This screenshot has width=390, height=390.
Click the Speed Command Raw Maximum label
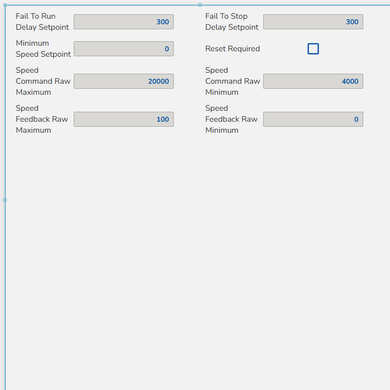43,81
